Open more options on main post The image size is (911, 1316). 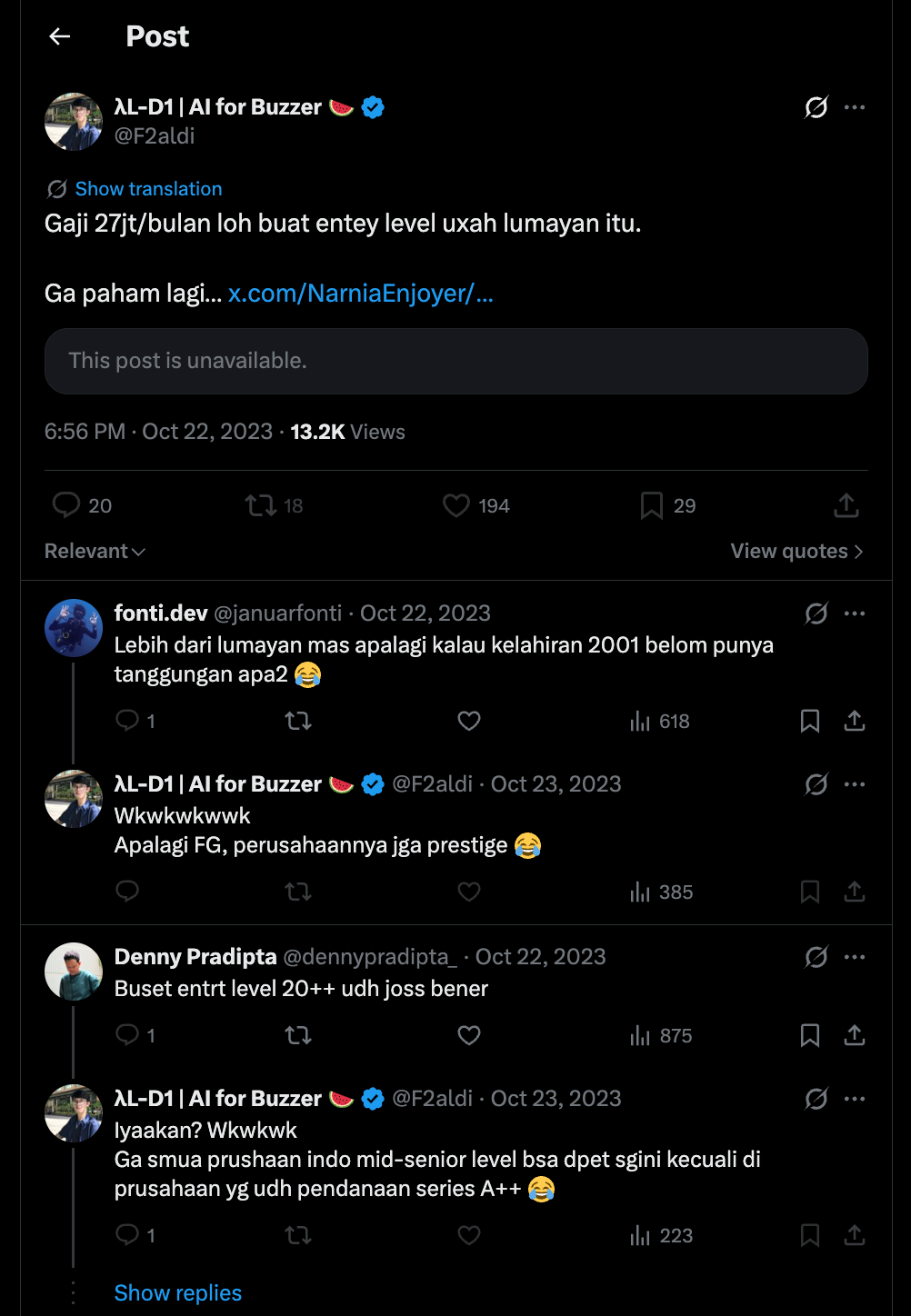click(855, 107)
